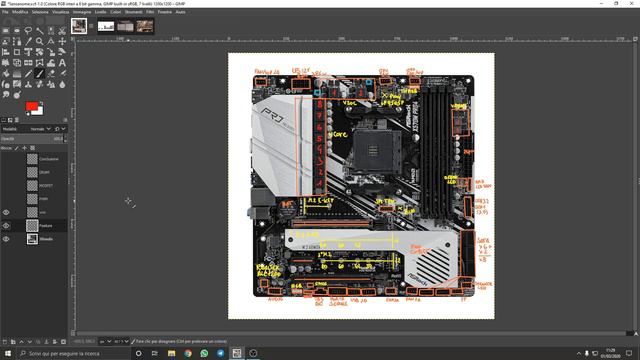
Task: Hide the bottom motherboard image layer
Action: (6, 239)
